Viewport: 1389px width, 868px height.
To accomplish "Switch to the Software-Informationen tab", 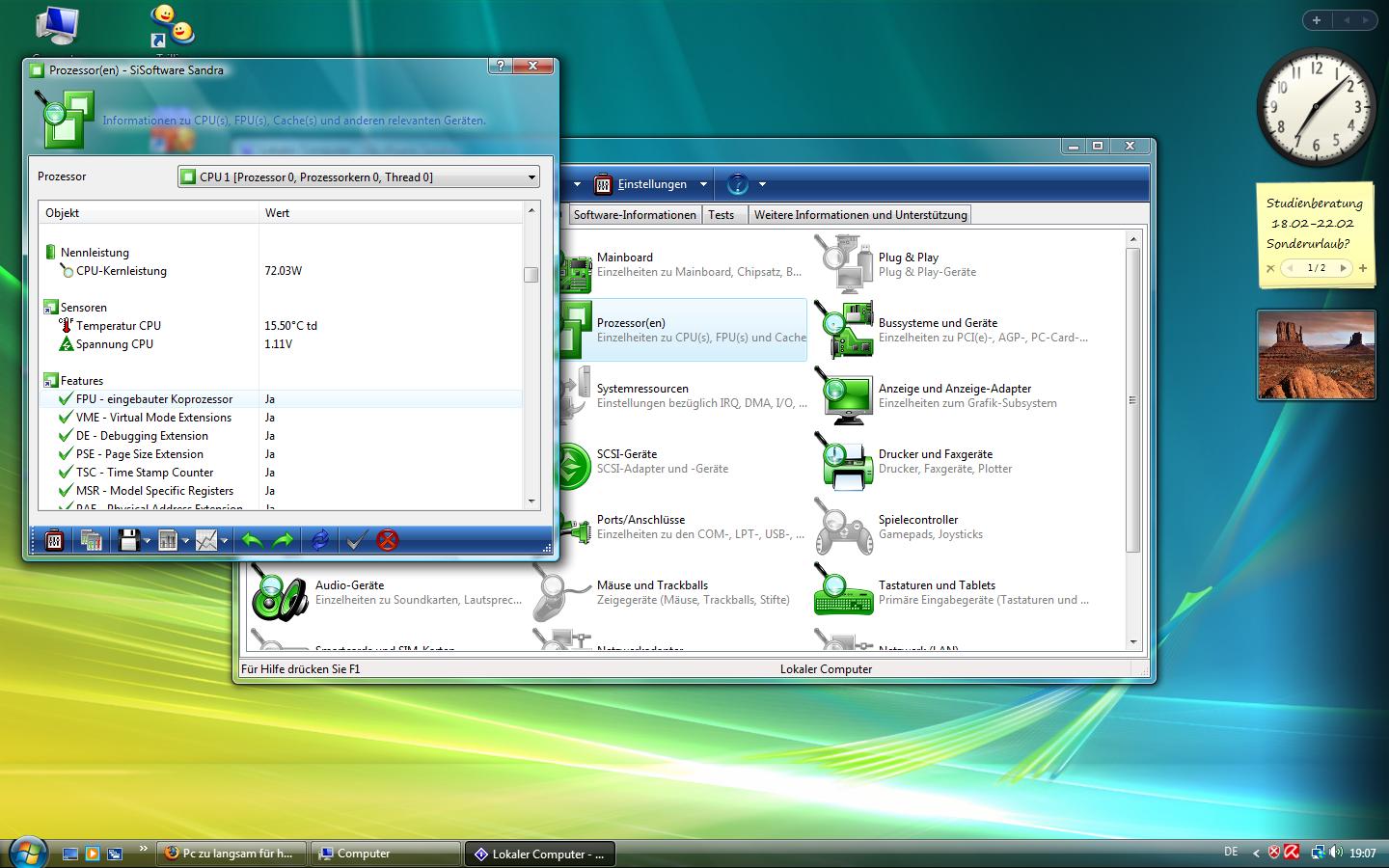I will point(635,215).
